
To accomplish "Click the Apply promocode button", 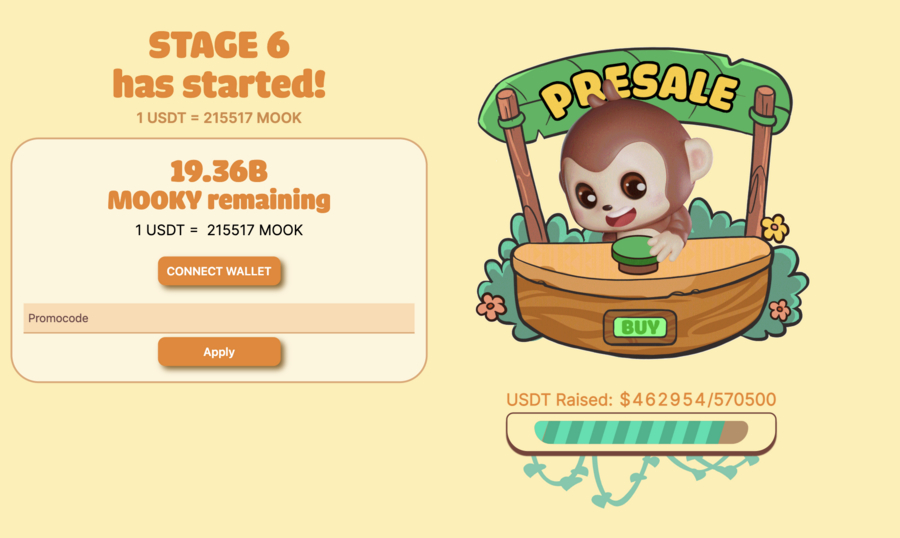I will coord(219,352).
